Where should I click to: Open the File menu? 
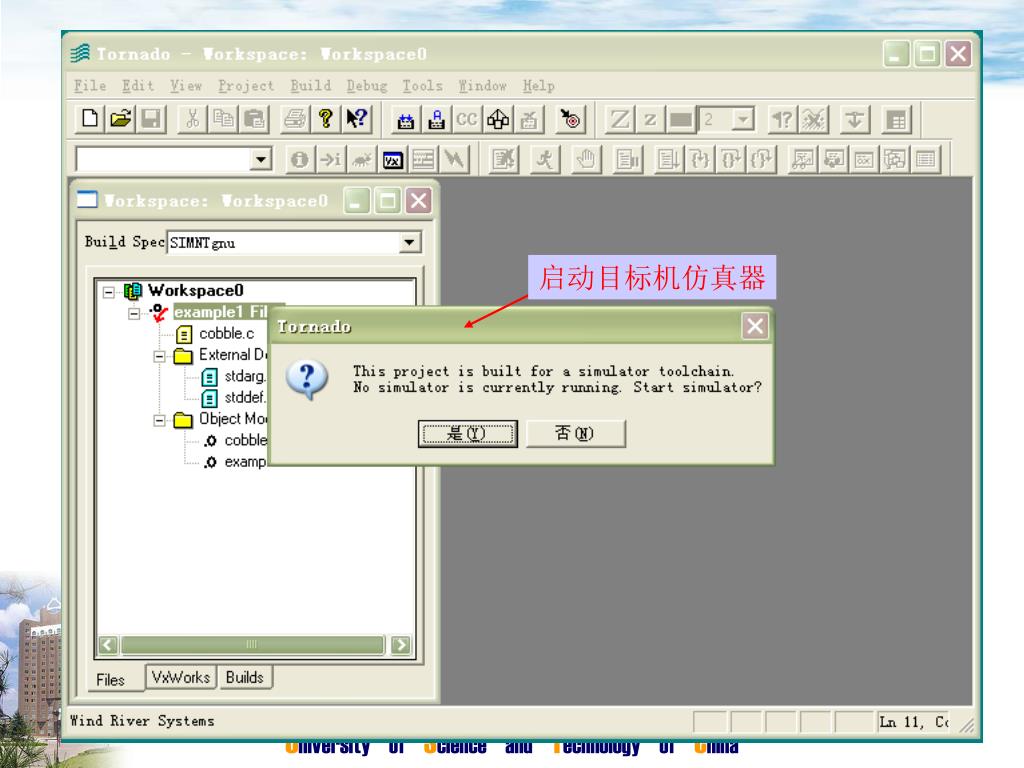pos(89,86)
